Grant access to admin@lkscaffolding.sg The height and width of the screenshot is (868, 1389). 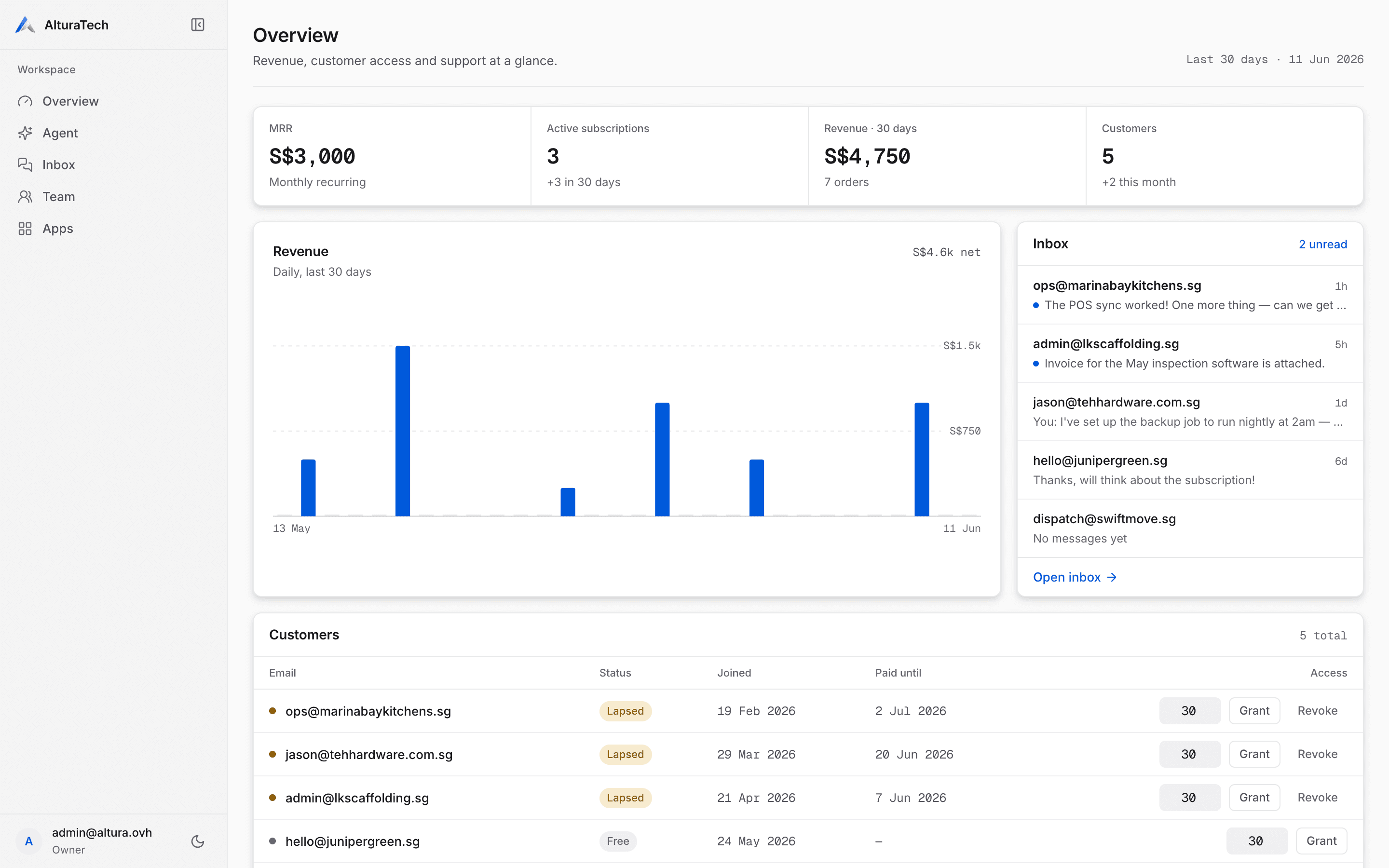point(1254,798)
